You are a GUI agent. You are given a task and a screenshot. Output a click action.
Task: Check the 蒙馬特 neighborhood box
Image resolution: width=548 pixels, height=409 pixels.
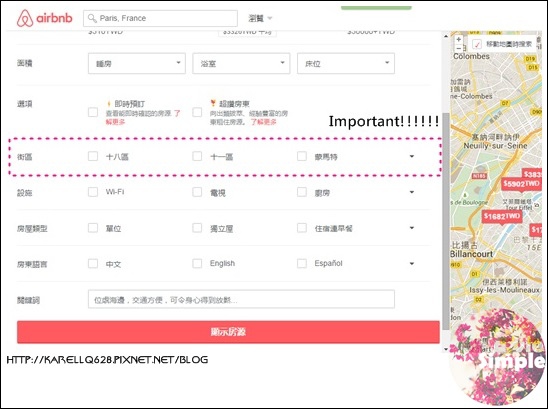pos(302,156)
